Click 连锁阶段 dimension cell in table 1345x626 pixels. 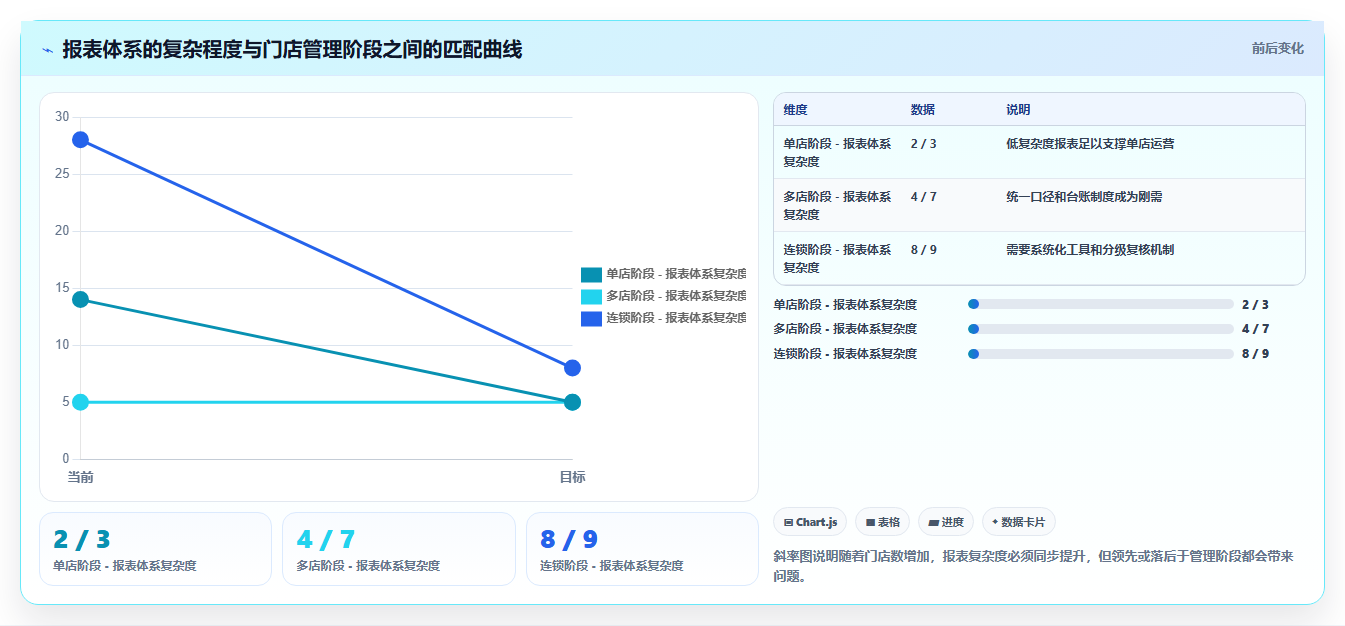[837, 259]
